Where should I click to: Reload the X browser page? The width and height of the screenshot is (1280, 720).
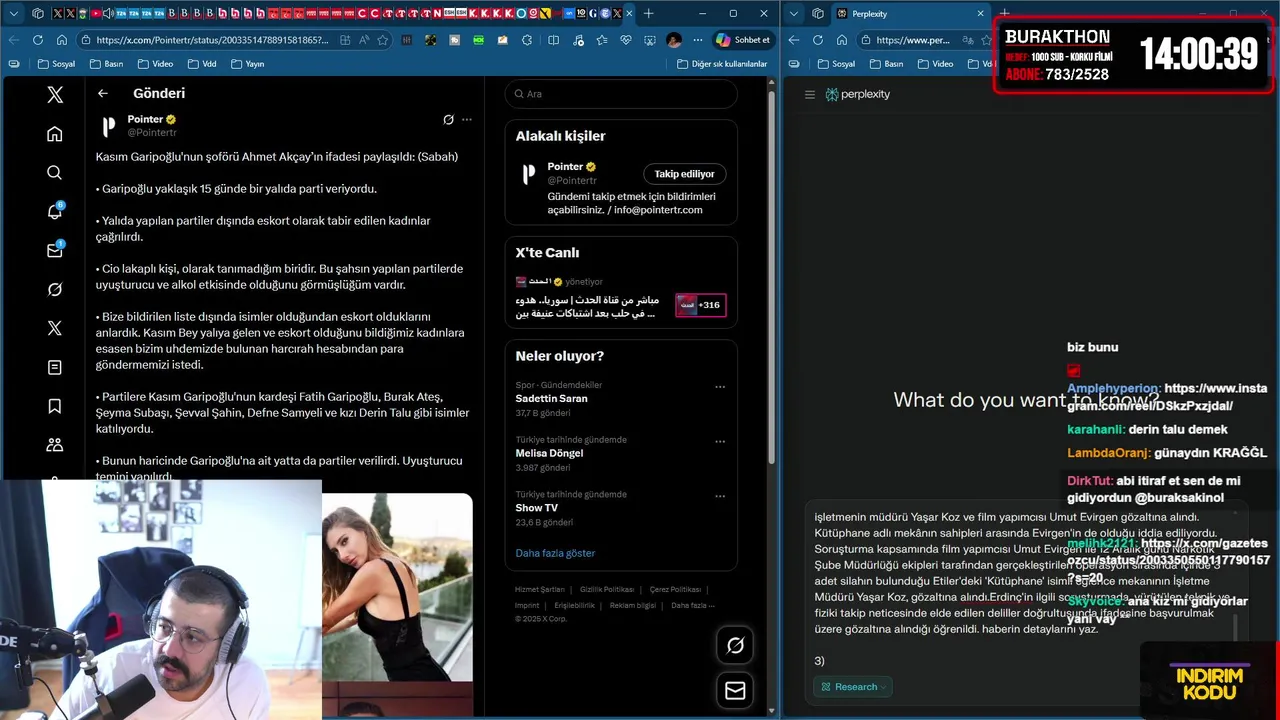click(x=38, y=40)
